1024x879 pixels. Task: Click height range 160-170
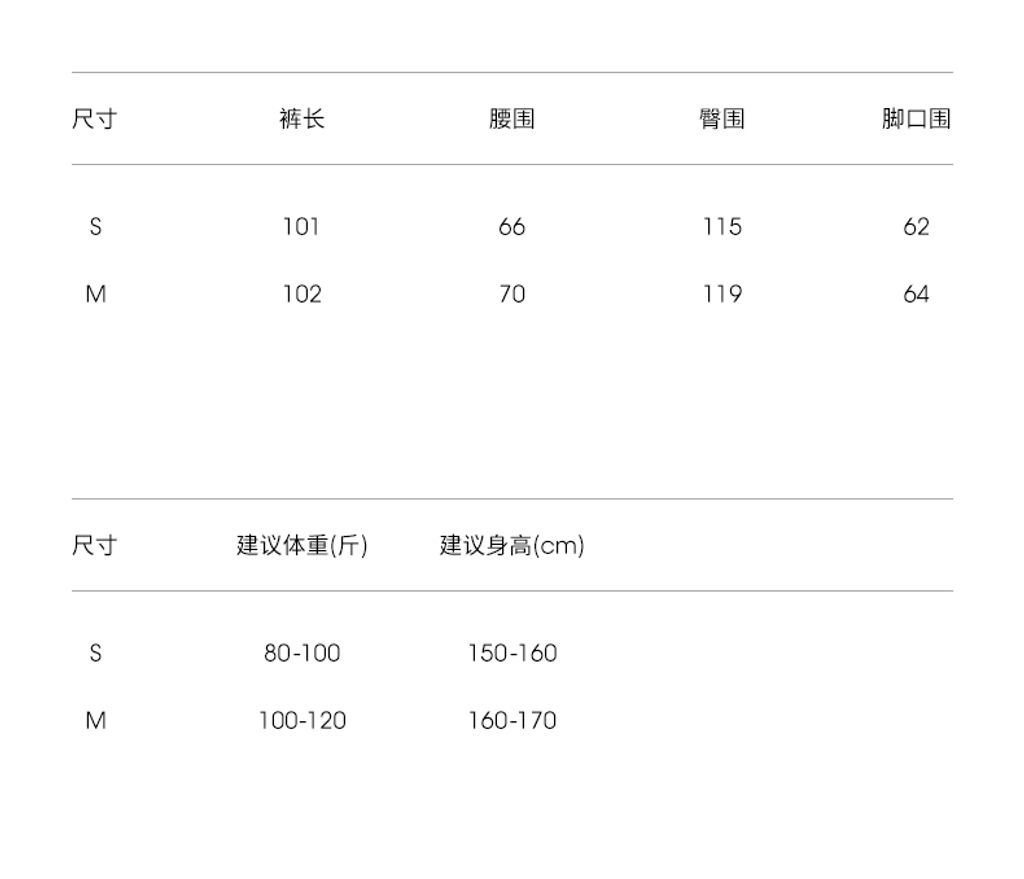click(x=512, y=720)
